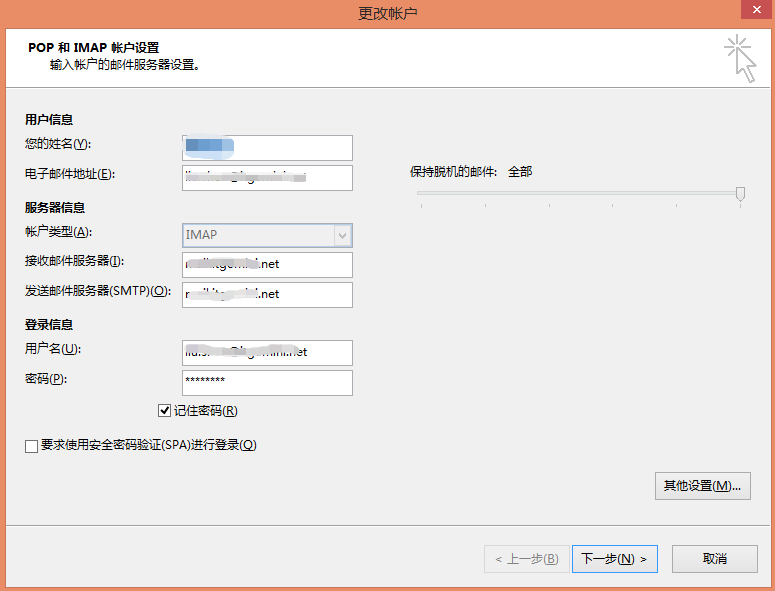Click the 保持脱机的邮件 slider thumb
The image size is (775, 591).
pos(740,194)
